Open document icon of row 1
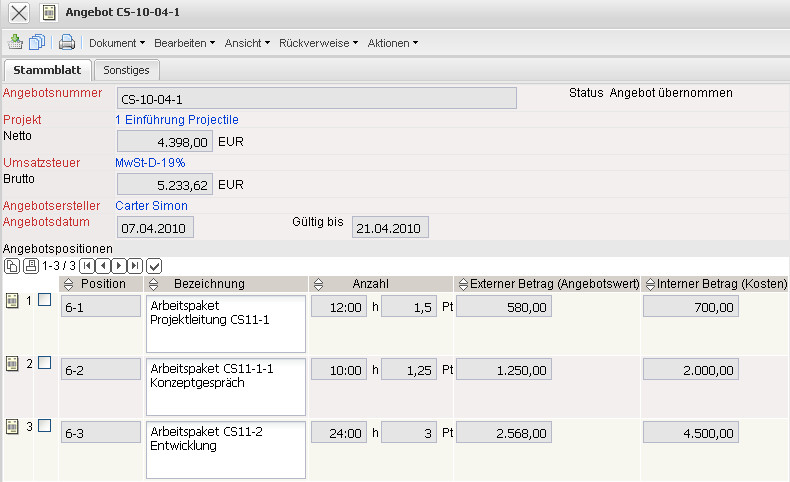Screen dimensions: 790x482 (12, 301)
